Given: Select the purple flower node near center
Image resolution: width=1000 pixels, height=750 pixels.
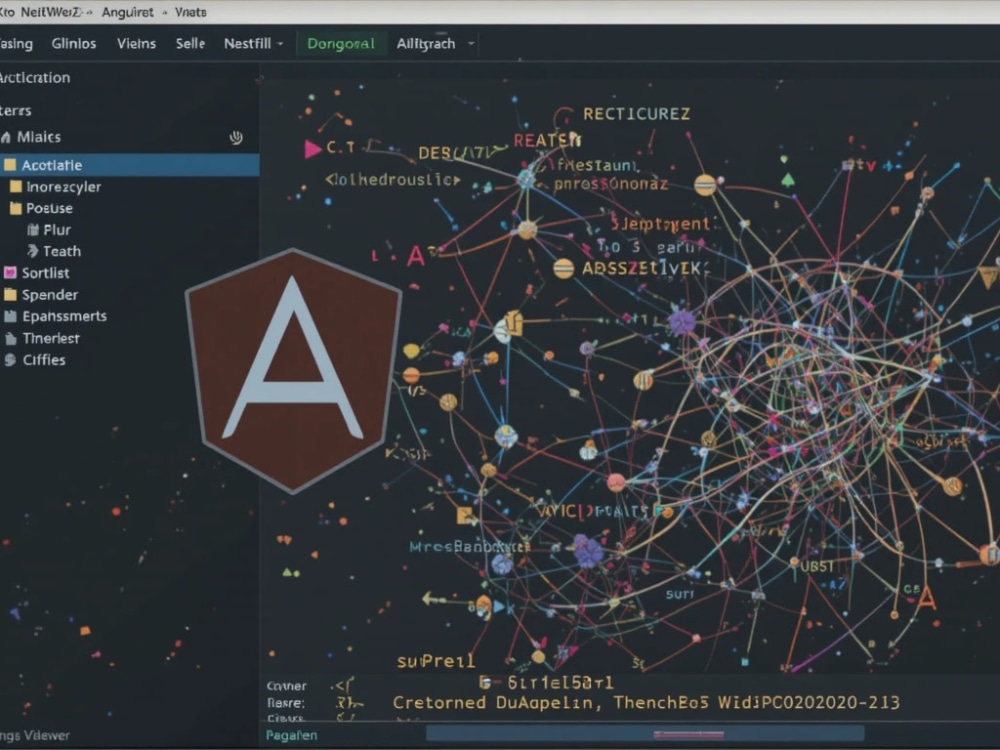Looking at the screenshot, I should tap(681, 323).
